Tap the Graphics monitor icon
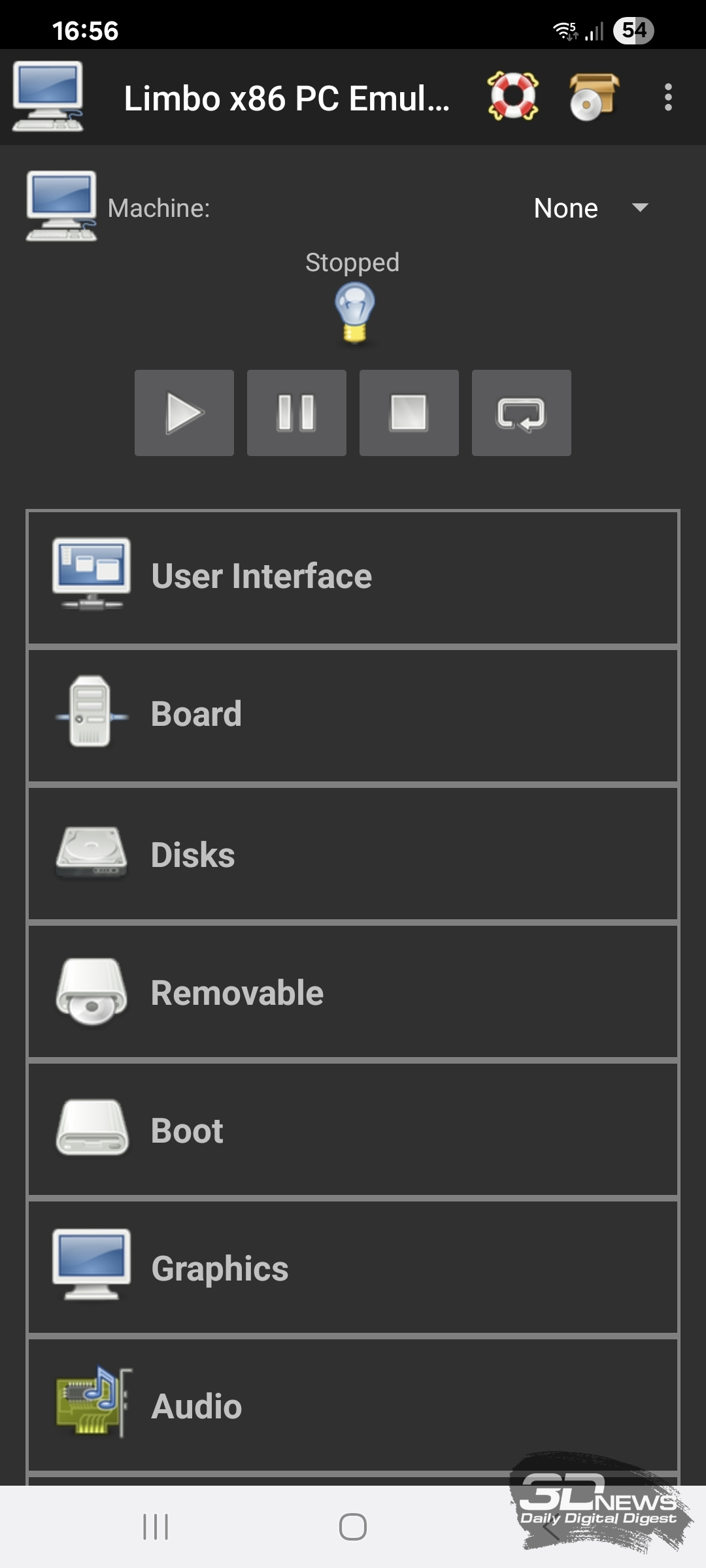This screenshot has height=1568, width=706. tap(92, 1265)
